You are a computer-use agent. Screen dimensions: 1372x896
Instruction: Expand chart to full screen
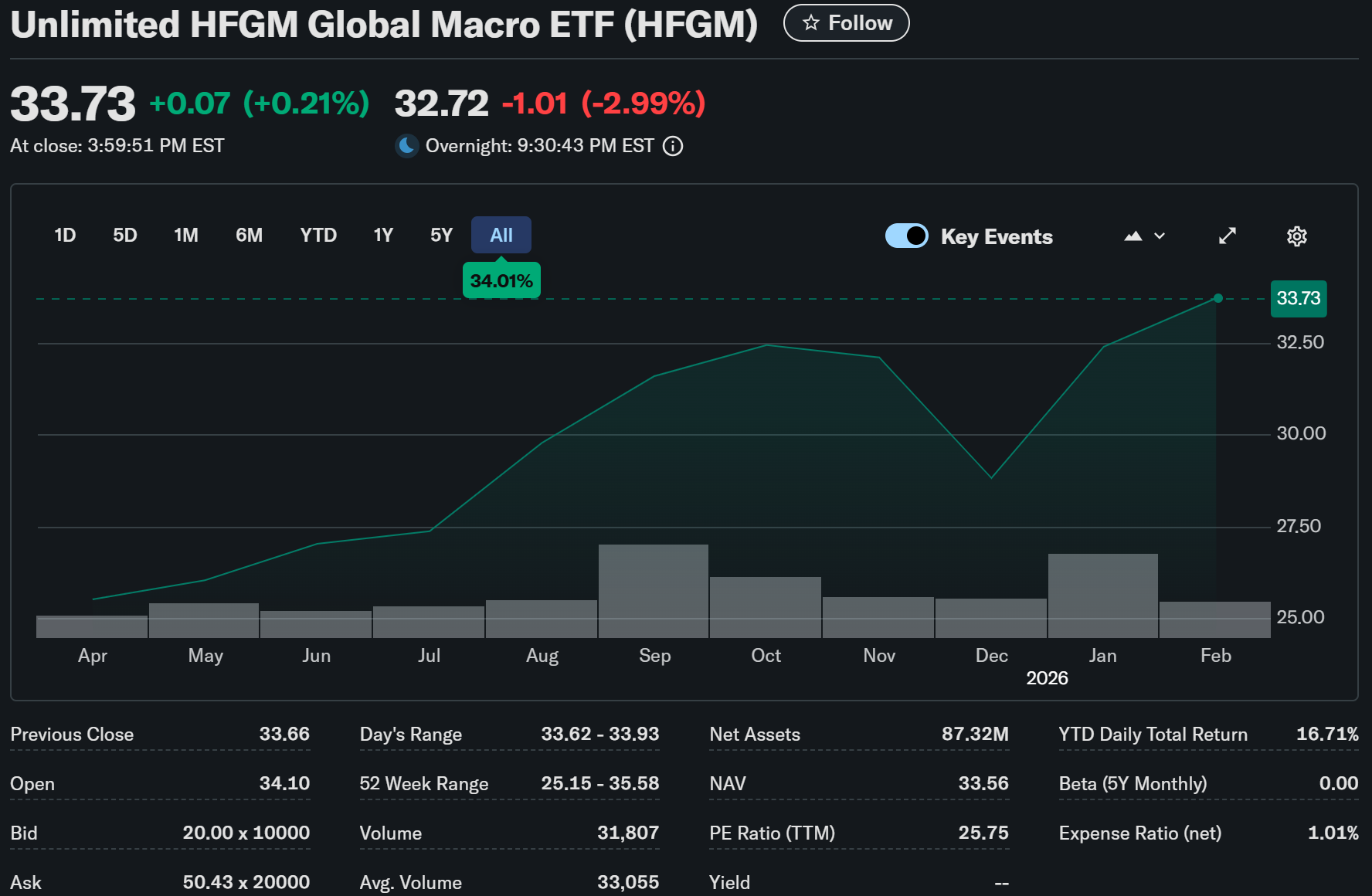point(1228,236)
